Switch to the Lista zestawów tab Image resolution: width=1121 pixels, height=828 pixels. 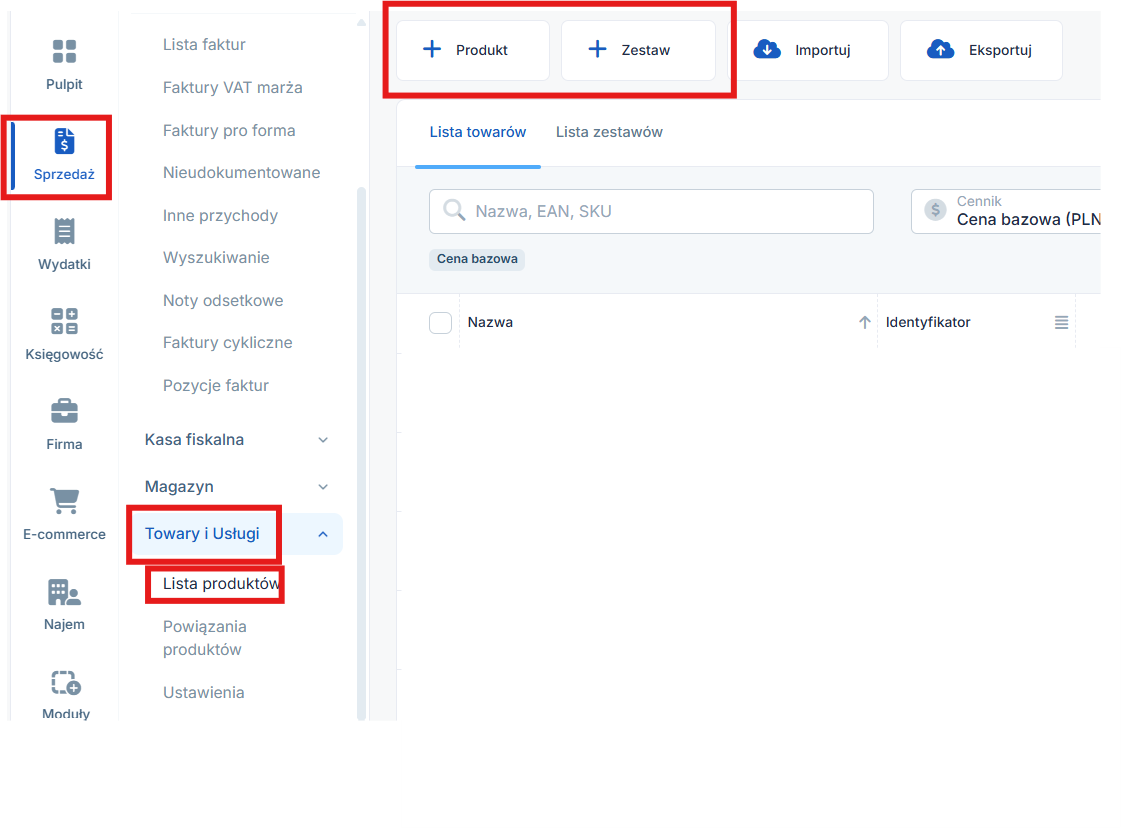[609, 132]
